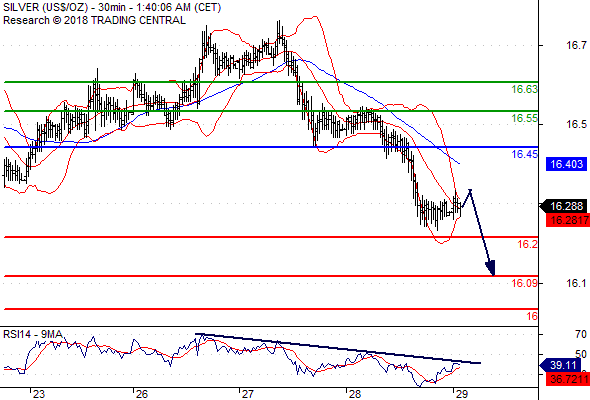Click the red 16 support label

click(532, 316)
